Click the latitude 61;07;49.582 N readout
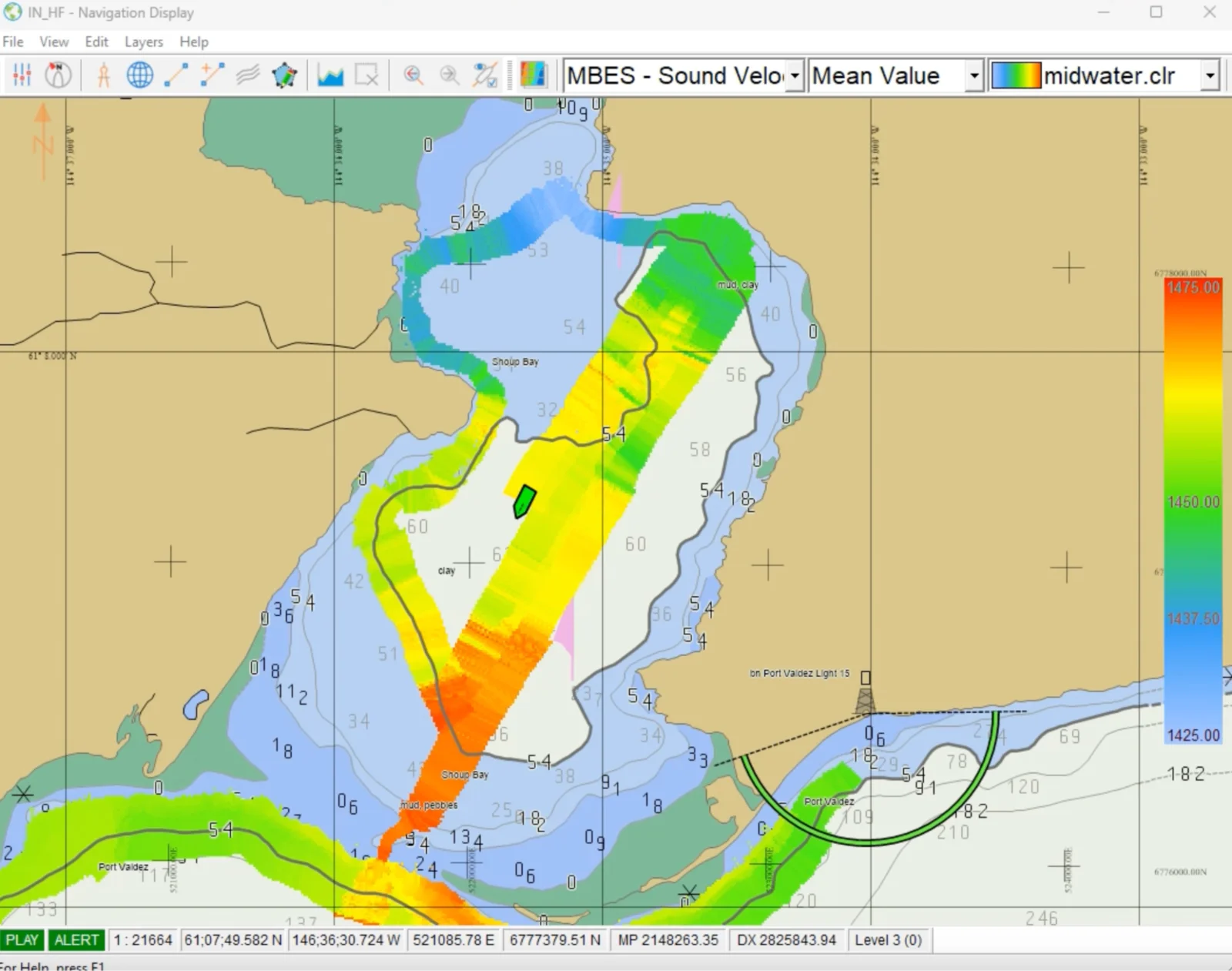 (x=233, y=940)
